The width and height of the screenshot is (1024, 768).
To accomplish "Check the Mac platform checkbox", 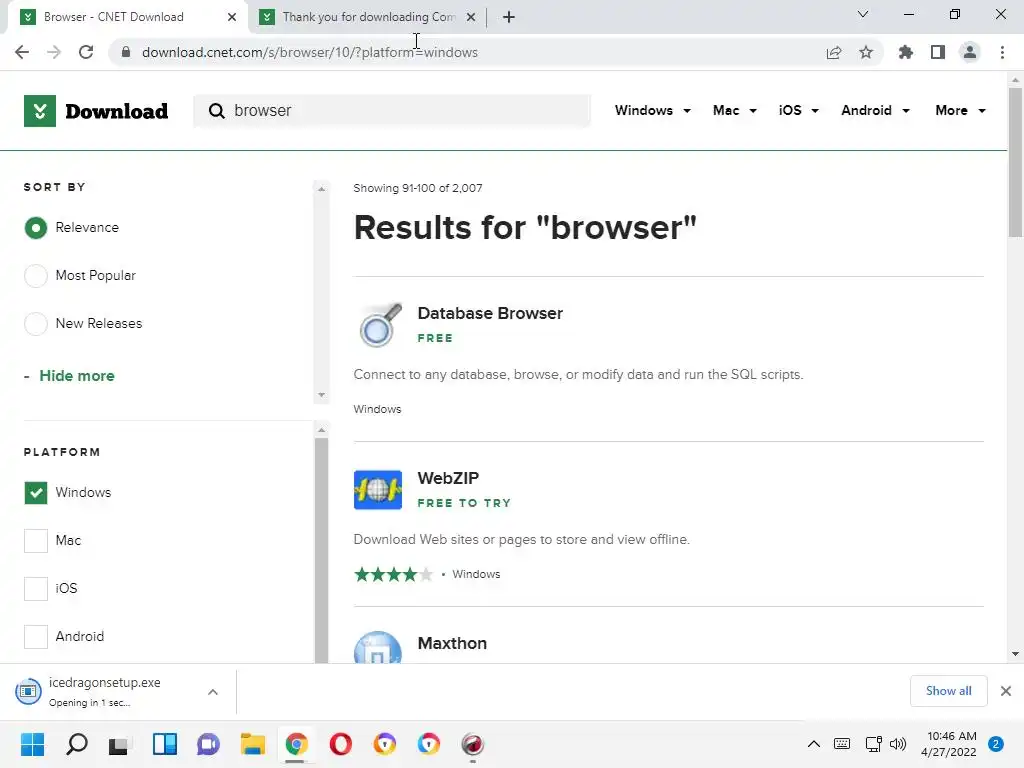I will [x=36, y=541].
